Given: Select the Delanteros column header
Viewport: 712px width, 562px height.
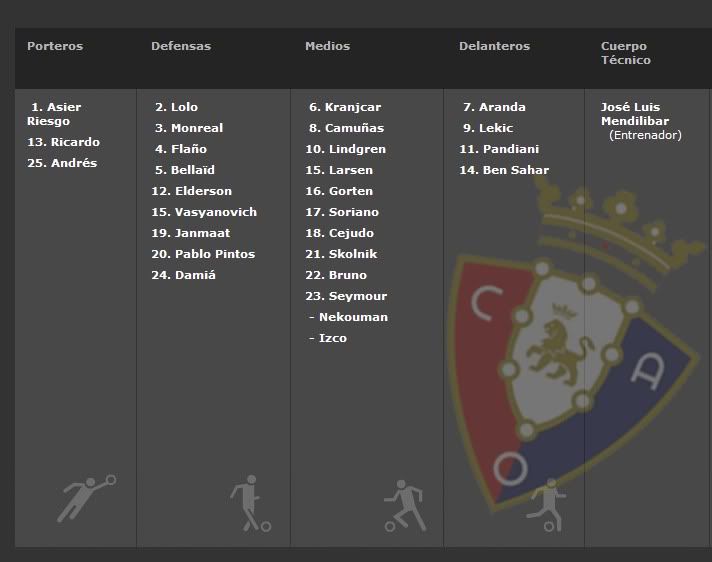Looking at the screenshot, I should 494,46.
